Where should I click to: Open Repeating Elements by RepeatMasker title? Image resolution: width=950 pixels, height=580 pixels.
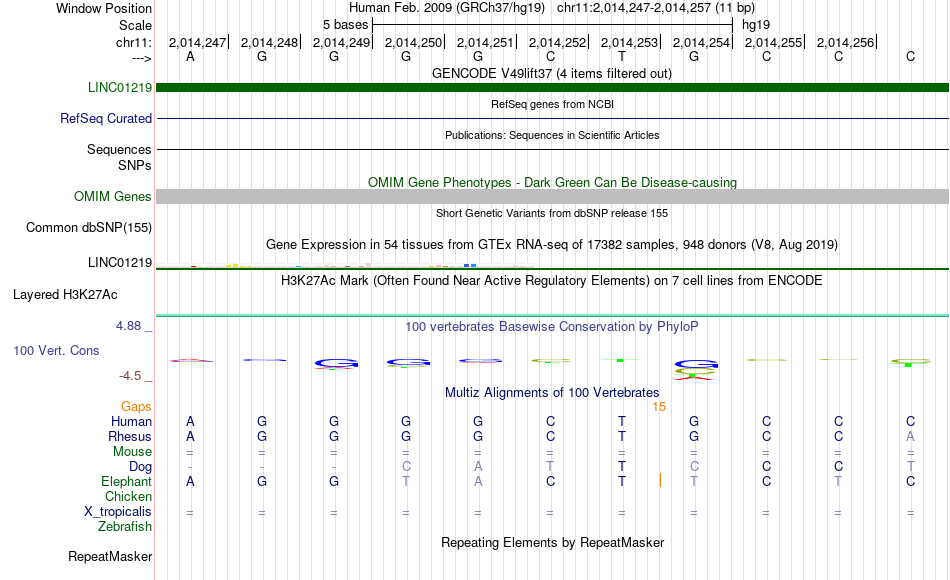coord(552,542)
